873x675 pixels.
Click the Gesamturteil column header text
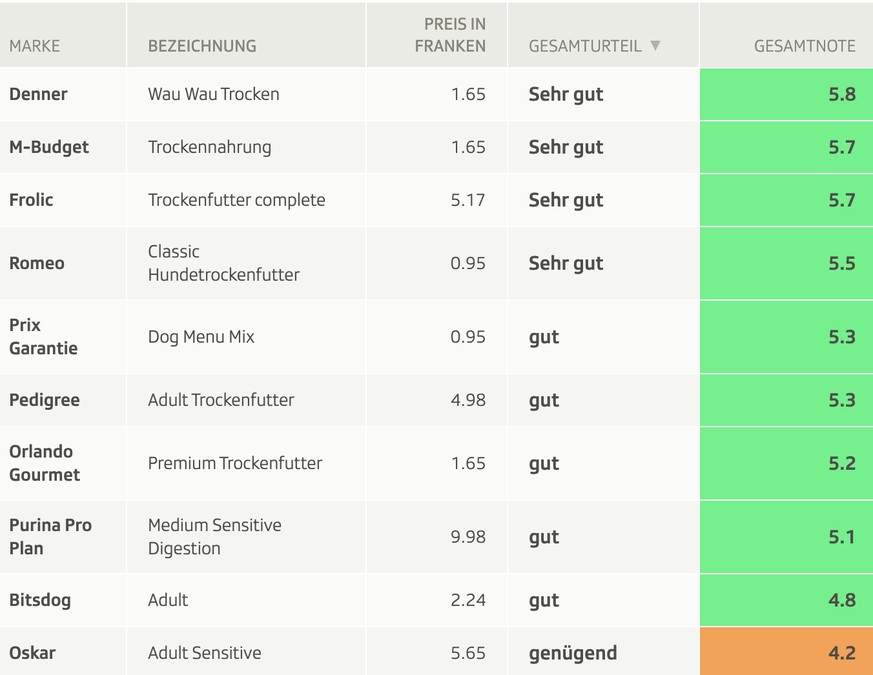pyautogui.click(x=585, y=46)
